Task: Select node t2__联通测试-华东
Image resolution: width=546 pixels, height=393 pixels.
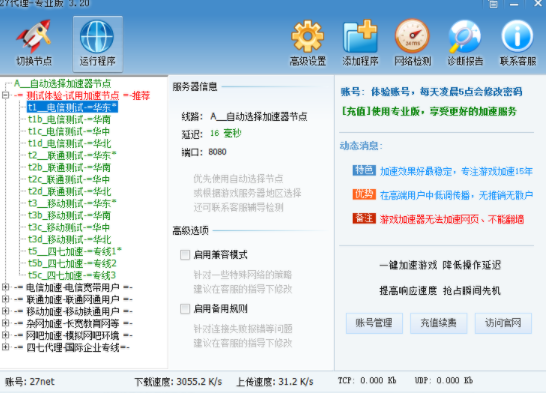Action: pos(72,155)
